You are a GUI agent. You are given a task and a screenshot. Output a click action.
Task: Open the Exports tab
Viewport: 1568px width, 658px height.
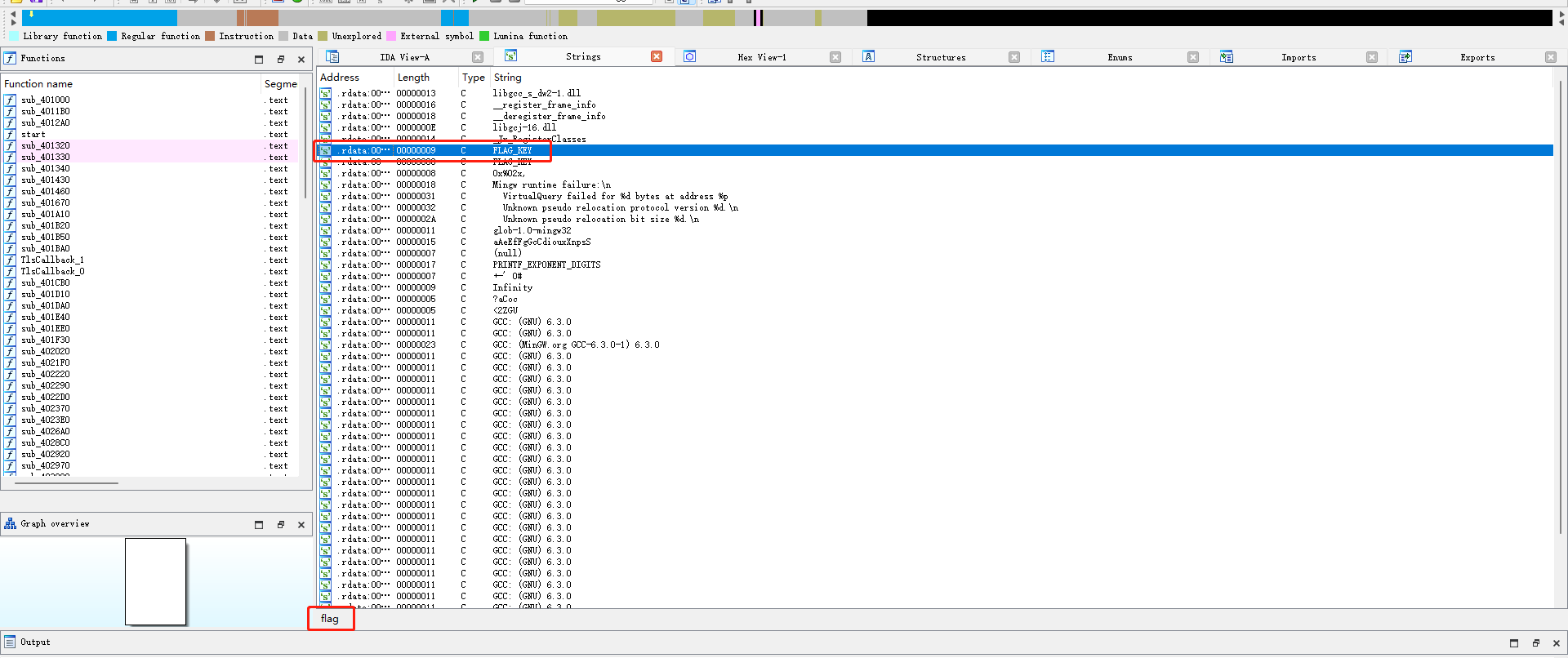[x=1477, y=57]
